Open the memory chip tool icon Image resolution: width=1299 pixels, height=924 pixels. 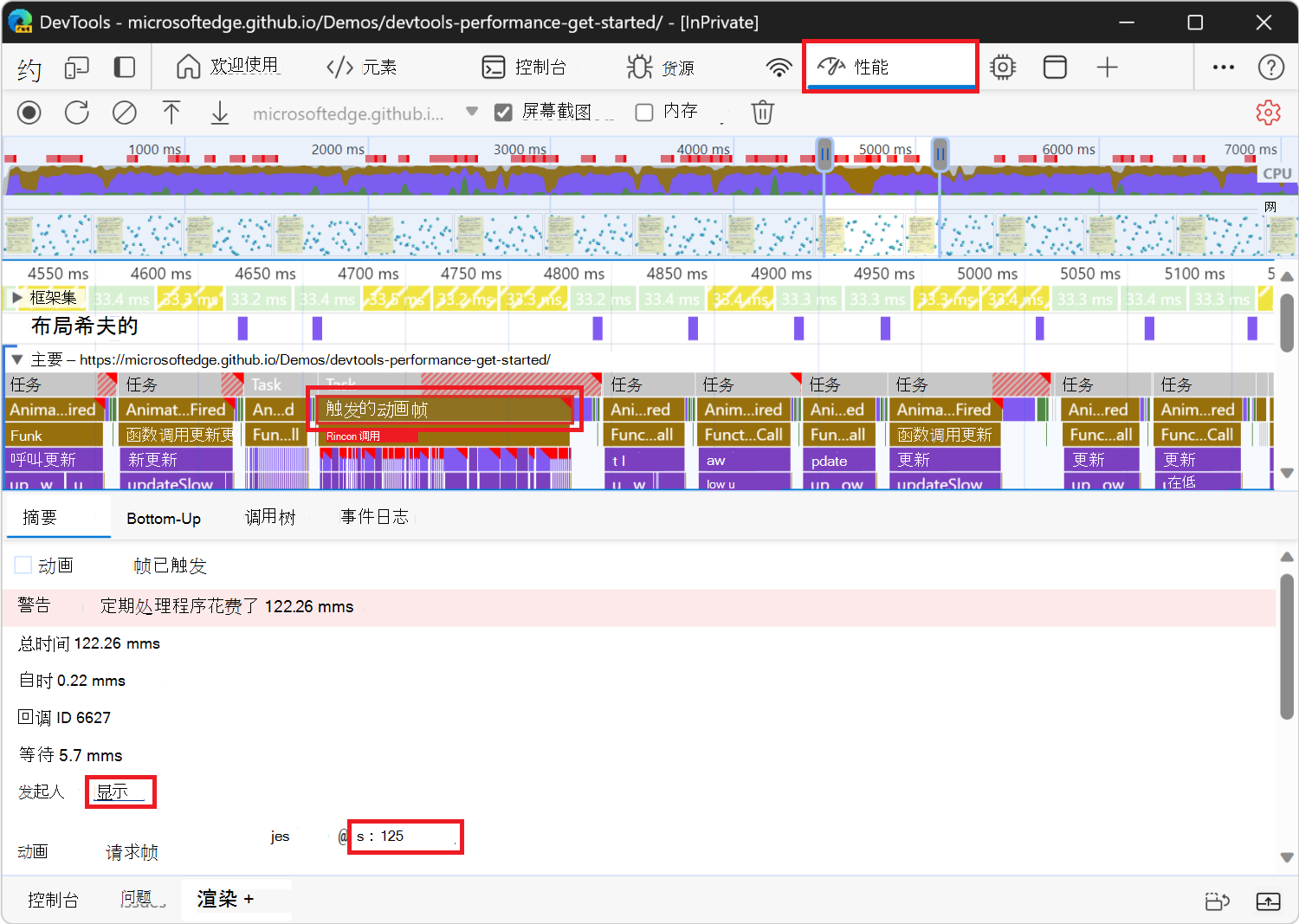tap(1003, 68)
